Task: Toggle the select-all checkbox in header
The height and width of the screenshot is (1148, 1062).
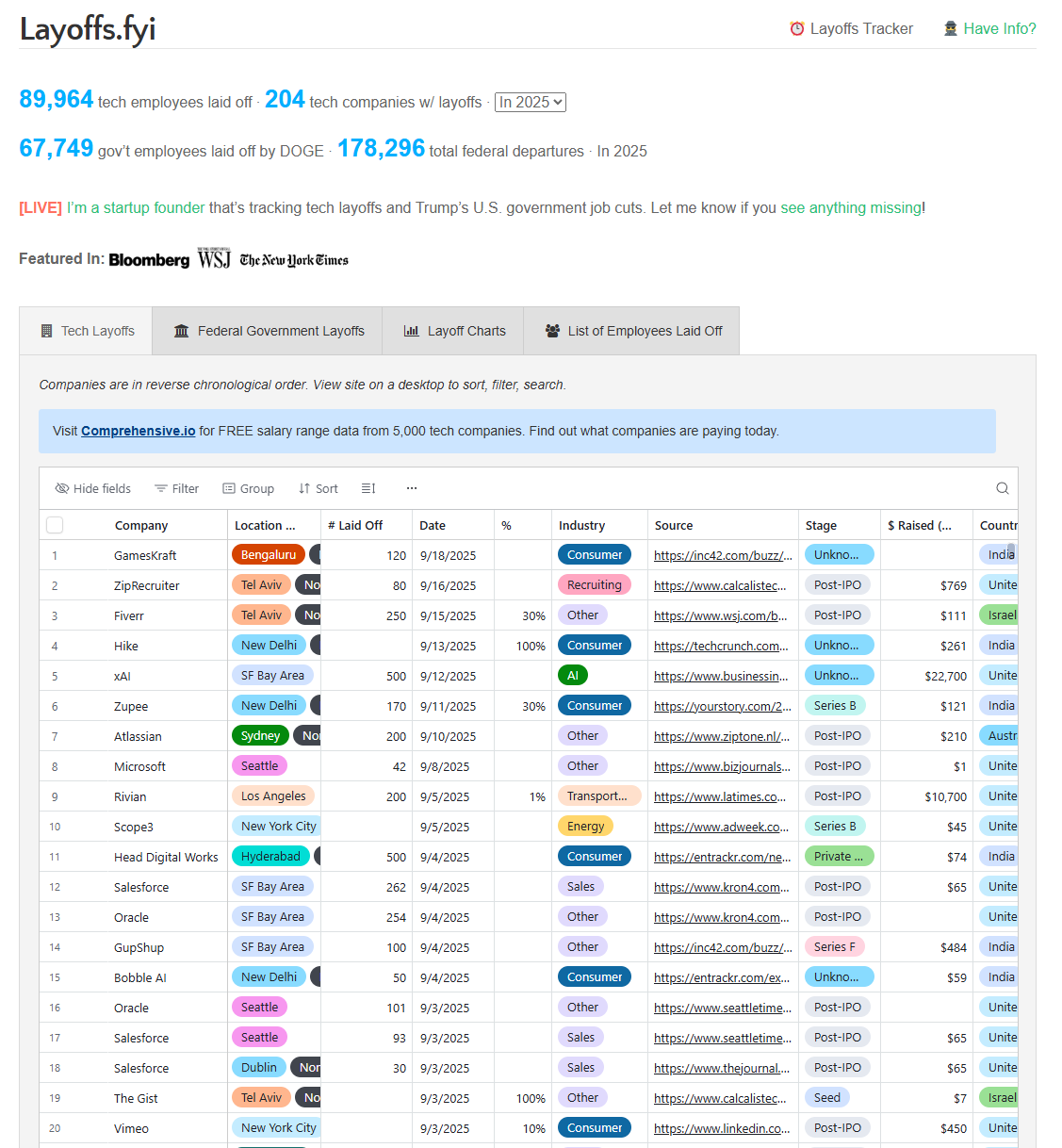Action: click(55, 525)
